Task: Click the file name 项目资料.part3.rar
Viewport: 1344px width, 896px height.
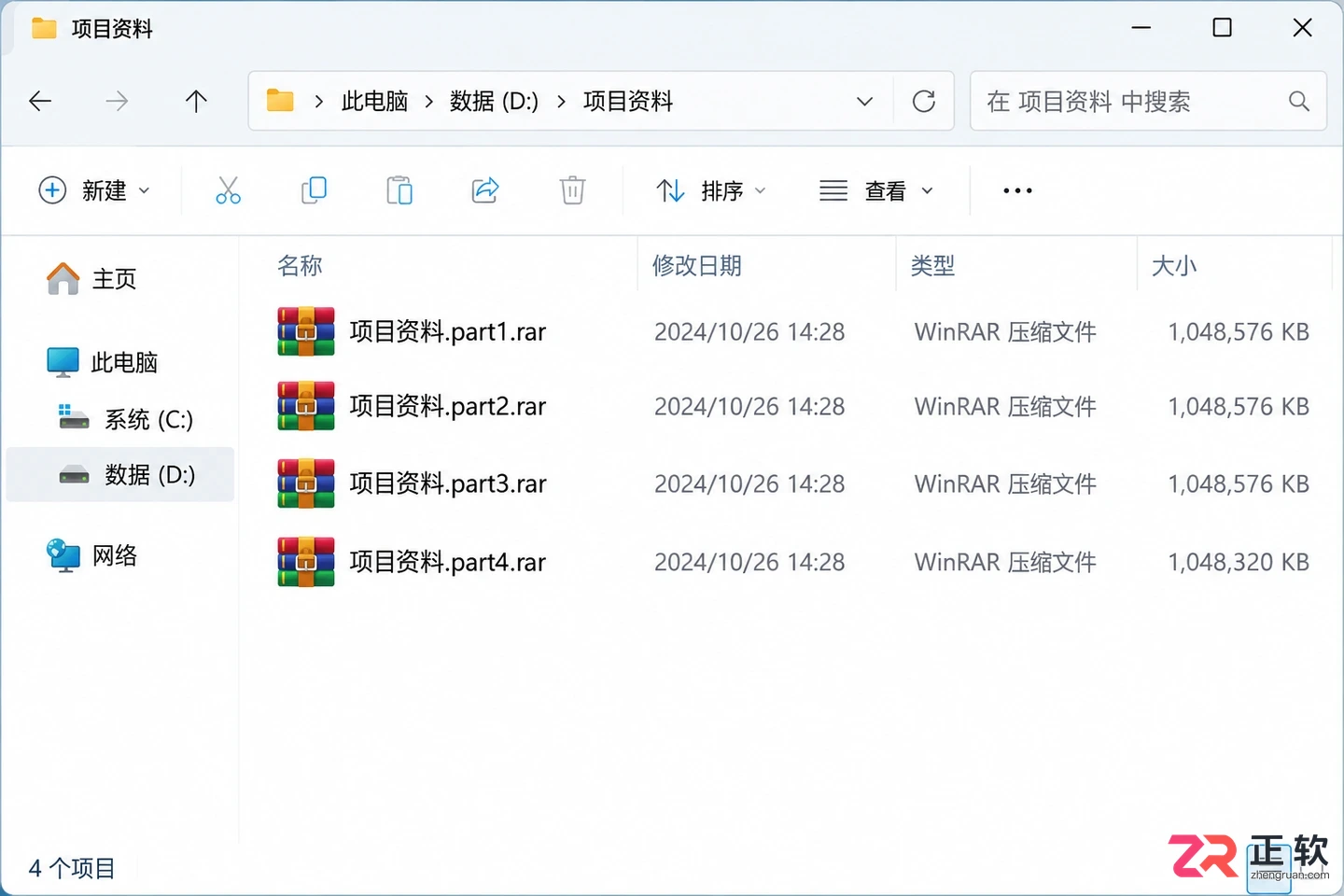Action: 448,483
